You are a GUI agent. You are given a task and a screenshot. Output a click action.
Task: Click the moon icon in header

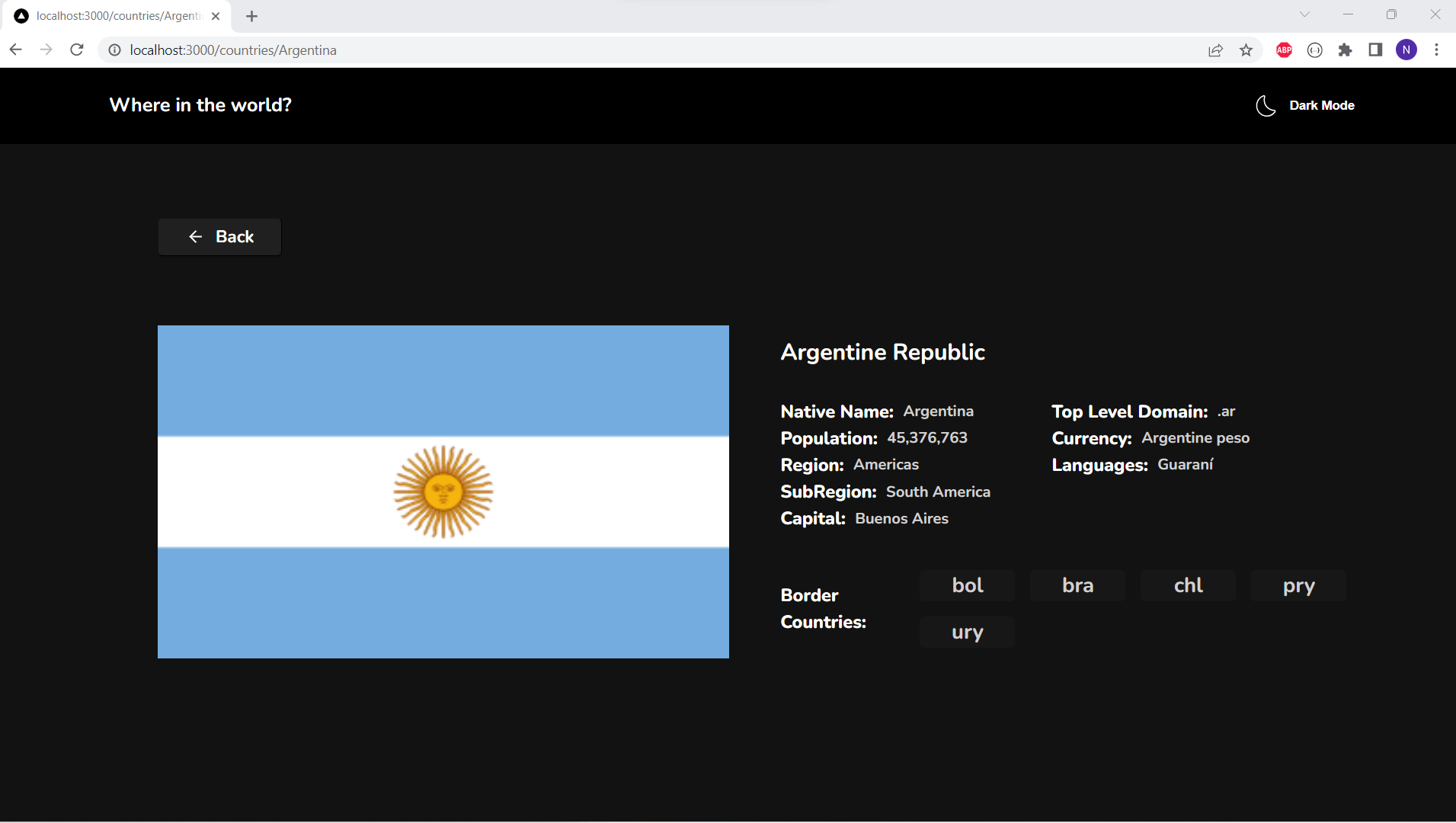[x=1266, y=106]
